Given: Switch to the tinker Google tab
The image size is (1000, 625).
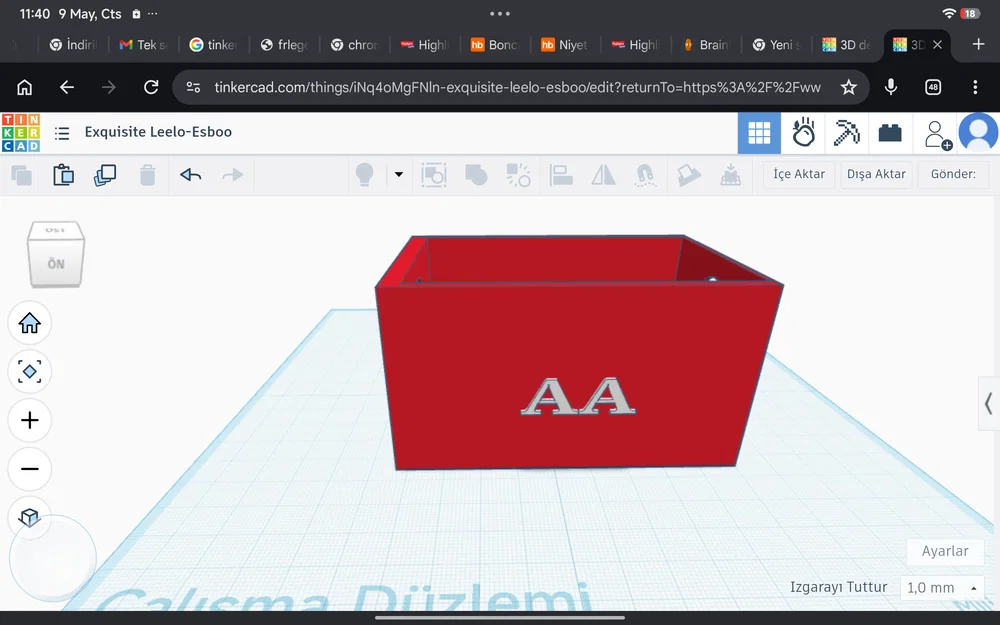Looking at the screenshot, I should tap(214, 45).
